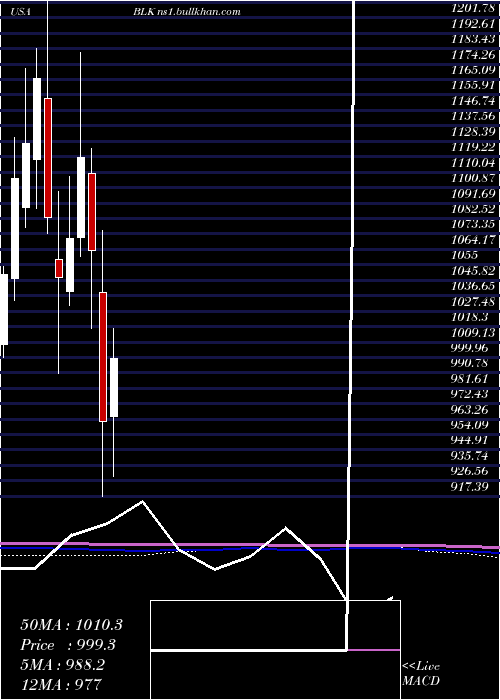Click the 50MA : 1010.3 readout

coord(71,625)
